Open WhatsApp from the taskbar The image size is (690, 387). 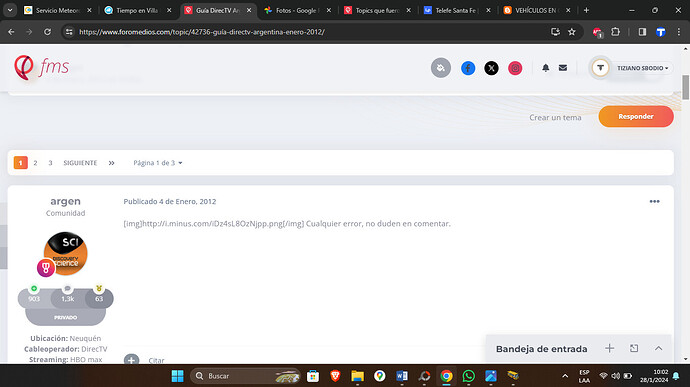coord(469,376)
